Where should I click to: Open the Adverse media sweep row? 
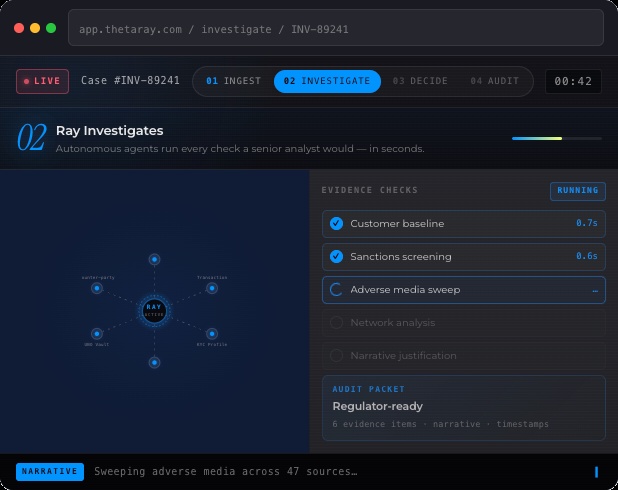464,290
